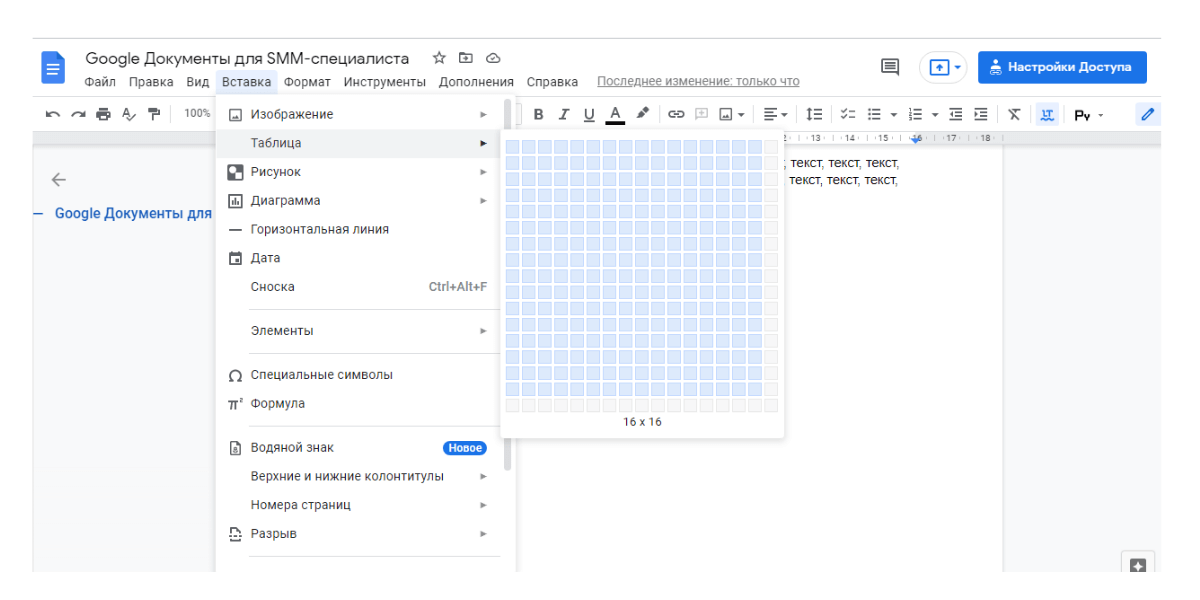Click the spelling check icon
The image size is (1200, 600).
point(128,114)
